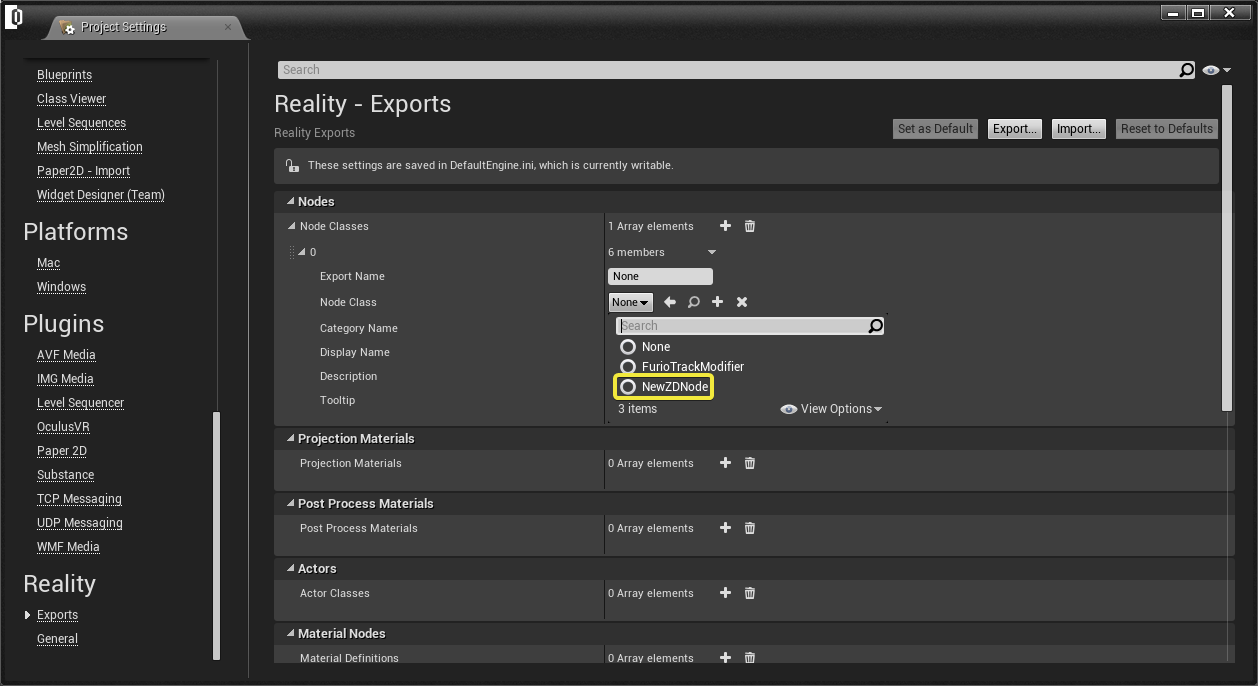Viewport: 1258px width, 686px height.
Task: Click the left sidebar vertical scrollbar
Action: point(217,535)
